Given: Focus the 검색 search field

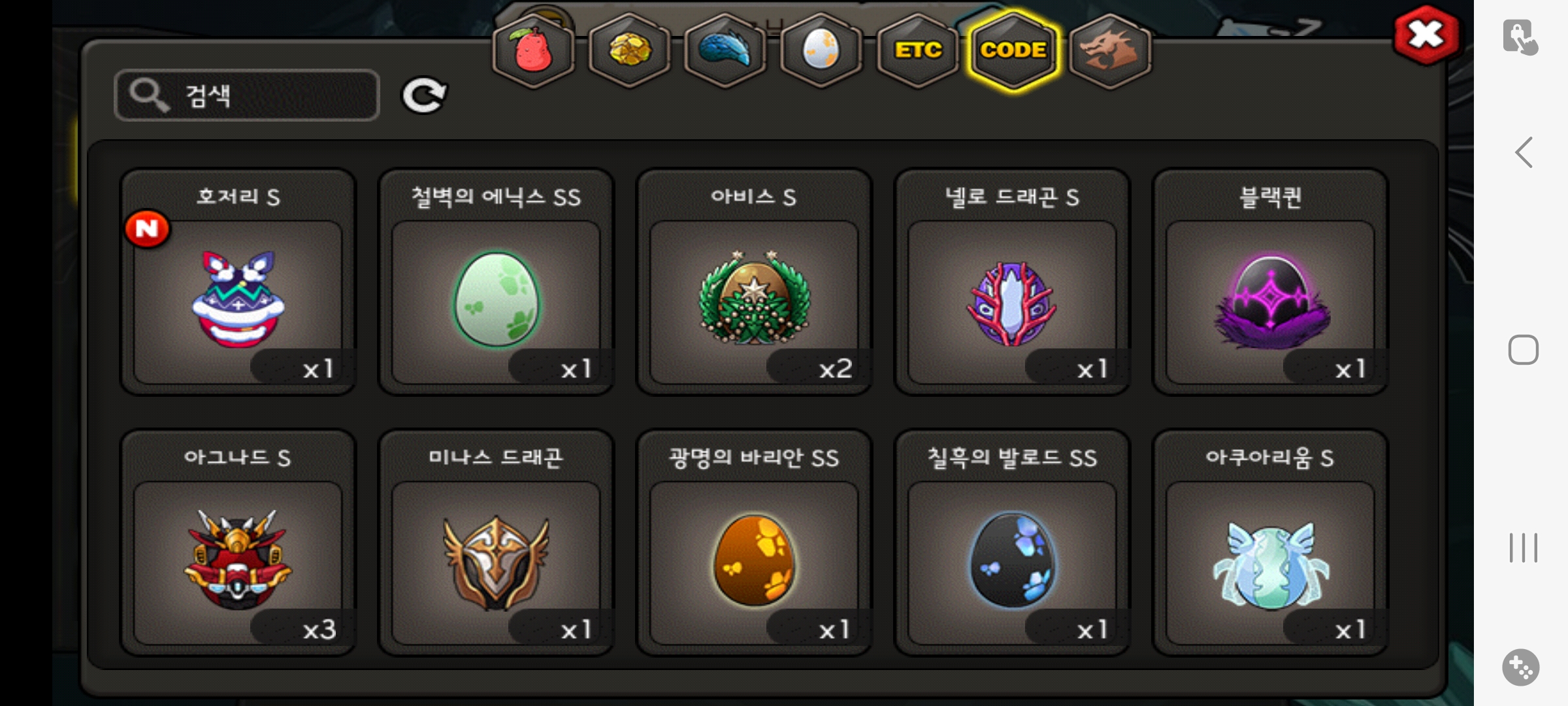Looking at the screenshot, I should click(x=247, y=95).
